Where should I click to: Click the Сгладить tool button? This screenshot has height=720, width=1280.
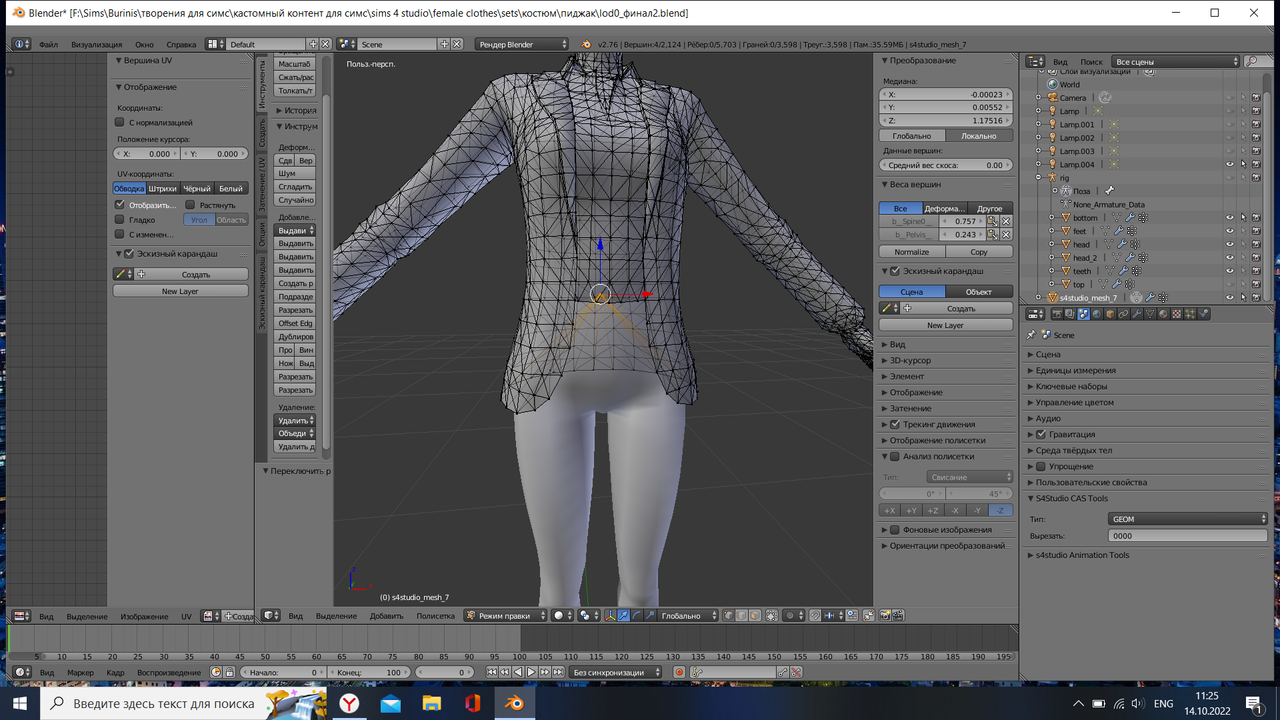(x=295, y=187)
